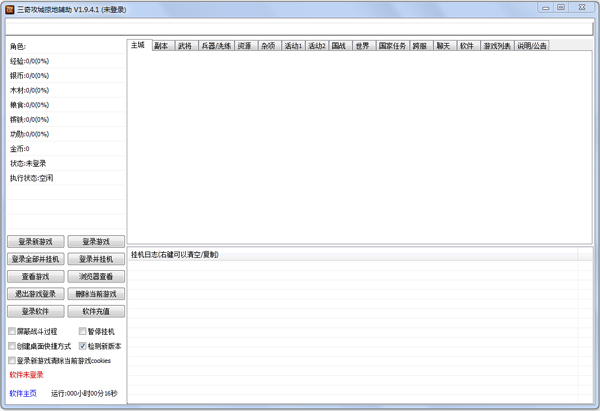Open the 游戏列表 tab
The height and width of the screenshot is (411, 600).
tap(497, 46)
